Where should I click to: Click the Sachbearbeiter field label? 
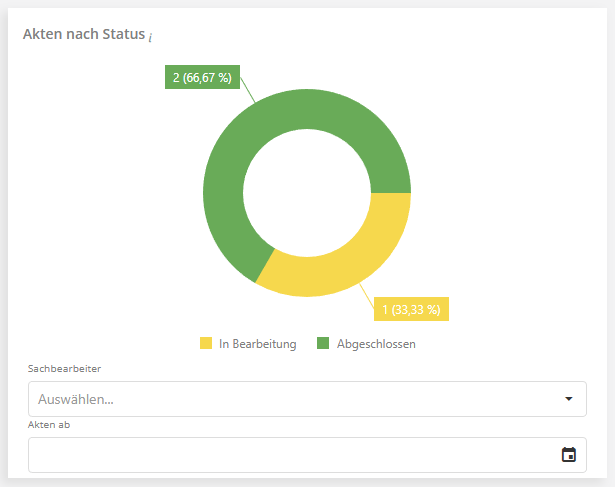(64, 368)
